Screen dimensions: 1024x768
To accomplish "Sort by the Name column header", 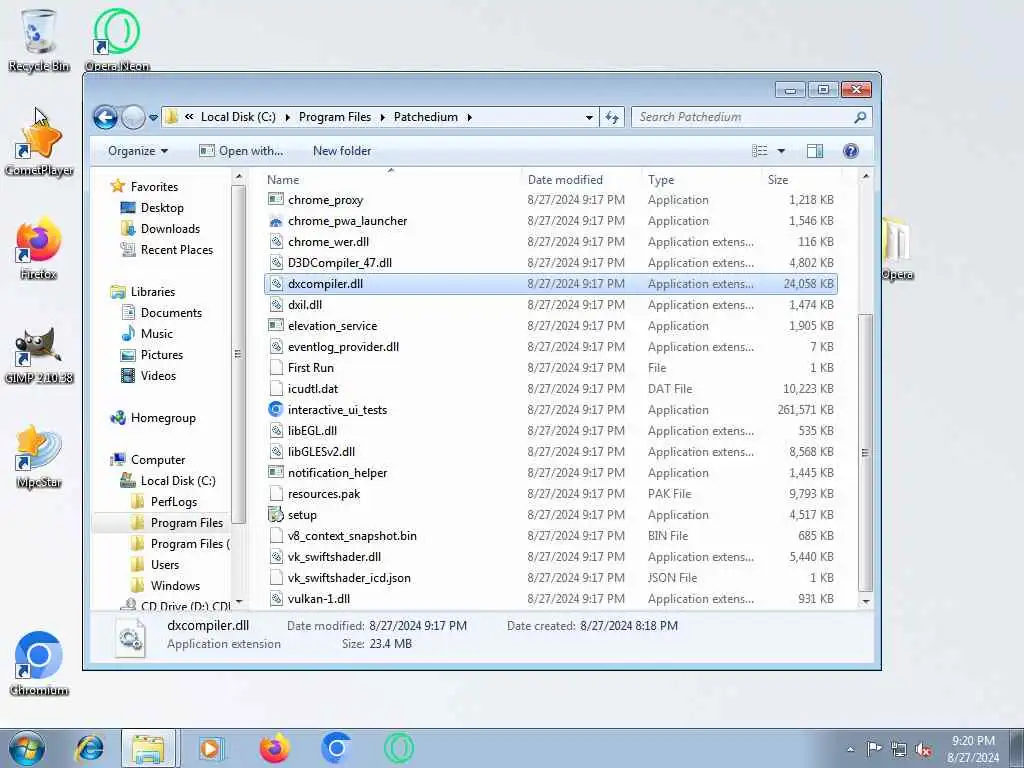I will tap(391, 180).
